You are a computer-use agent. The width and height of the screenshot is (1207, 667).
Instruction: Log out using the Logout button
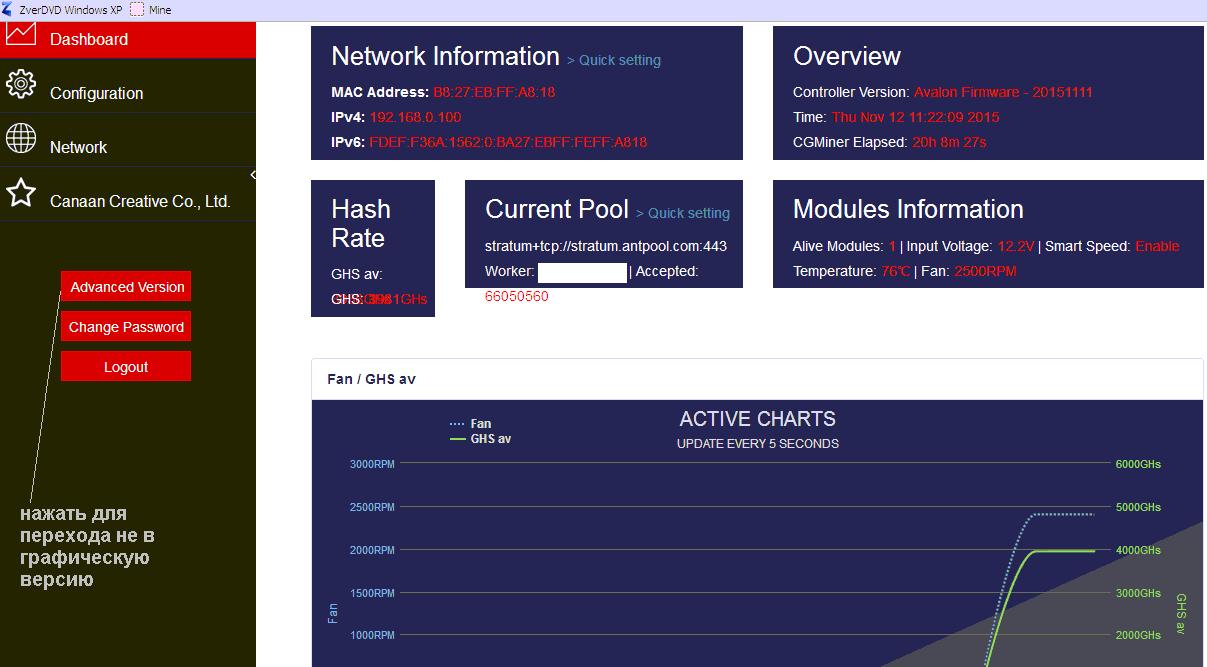(x=126, y=367)
